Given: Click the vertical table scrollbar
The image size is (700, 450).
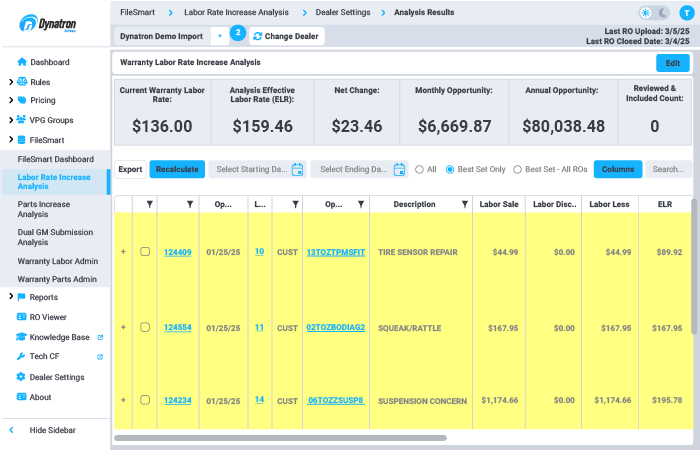Looking at the screenshot, I should [695, 266].
